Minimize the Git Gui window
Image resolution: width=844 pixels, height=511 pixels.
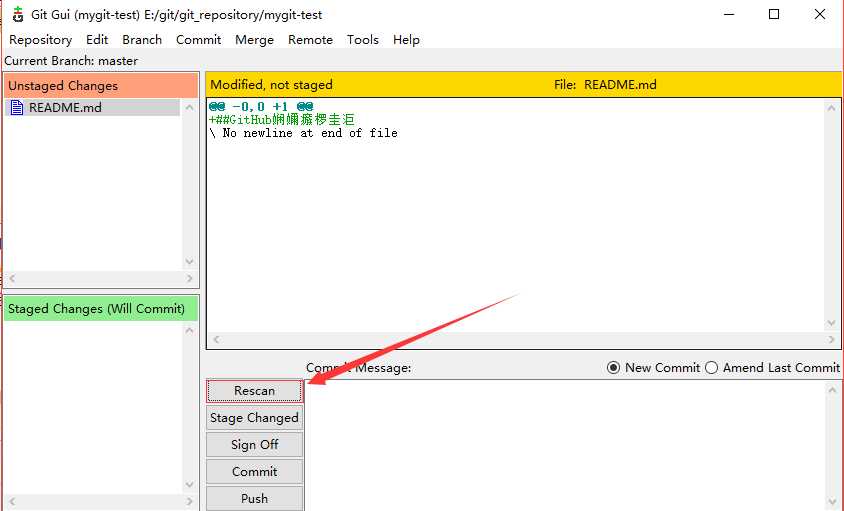[x=729, y=15]
